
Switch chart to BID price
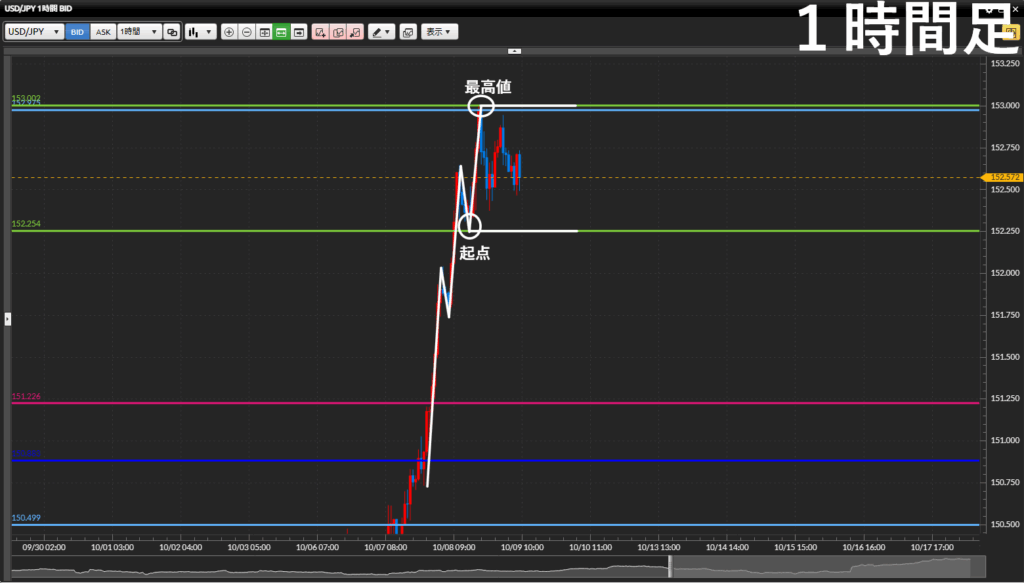[77, 32]
